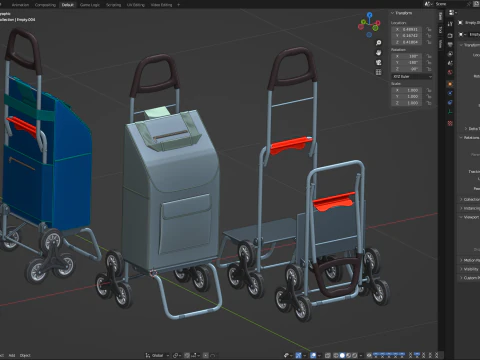Toggle the lock for Scale Z
The width and height of the screenshot is (480, 360).
[428, 103]
